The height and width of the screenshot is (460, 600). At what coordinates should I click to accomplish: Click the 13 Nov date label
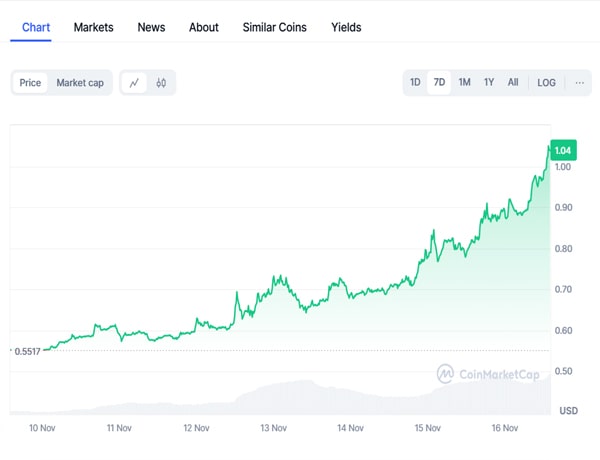(x=273, y=428)
